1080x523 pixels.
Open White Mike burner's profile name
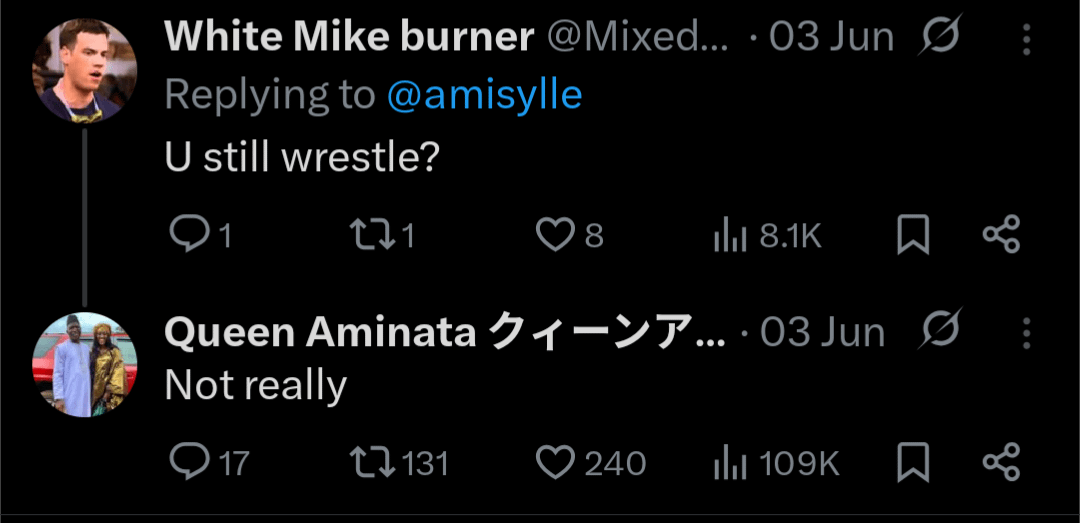(348, 38)
